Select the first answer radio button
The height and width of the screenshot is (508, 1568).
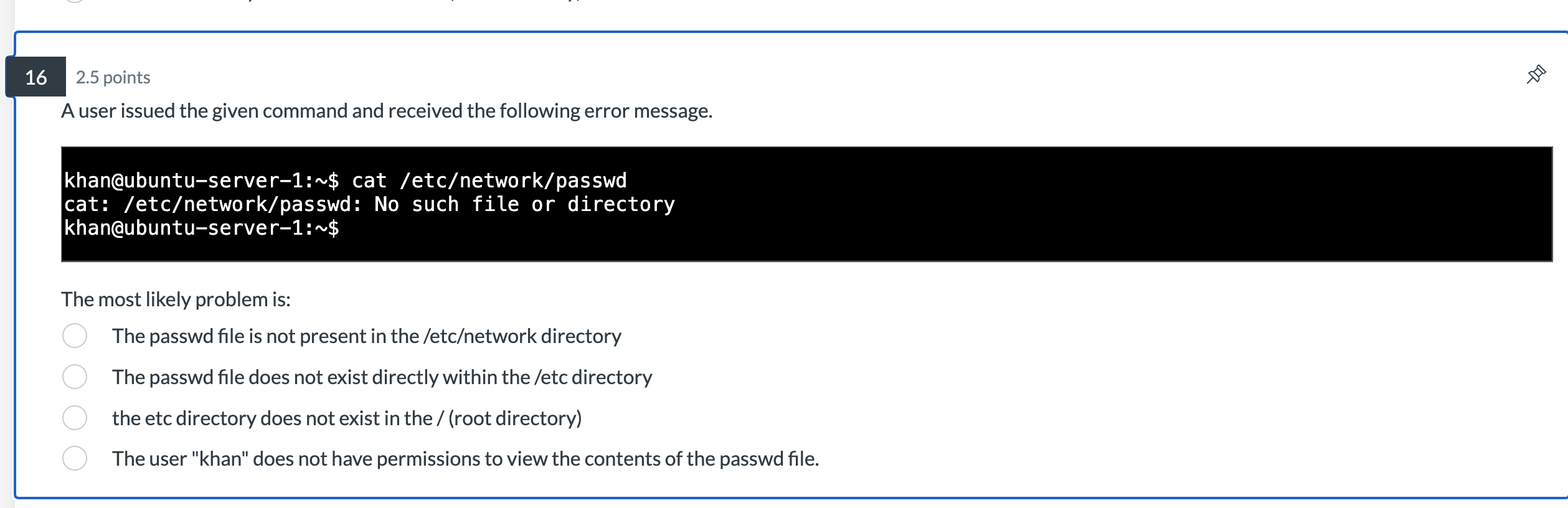[x=75, y=336]
